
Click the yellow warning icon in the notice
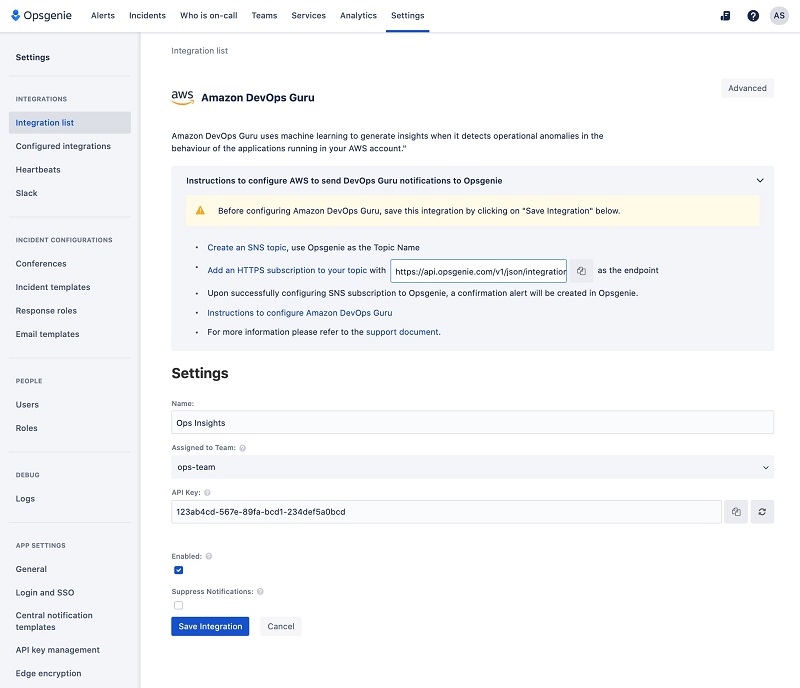200,211
